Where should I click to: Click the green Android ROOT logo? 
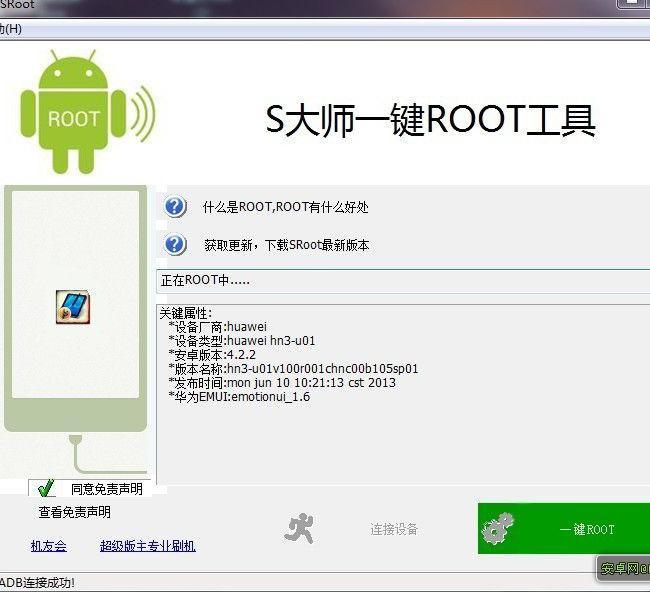coord(88,112)
